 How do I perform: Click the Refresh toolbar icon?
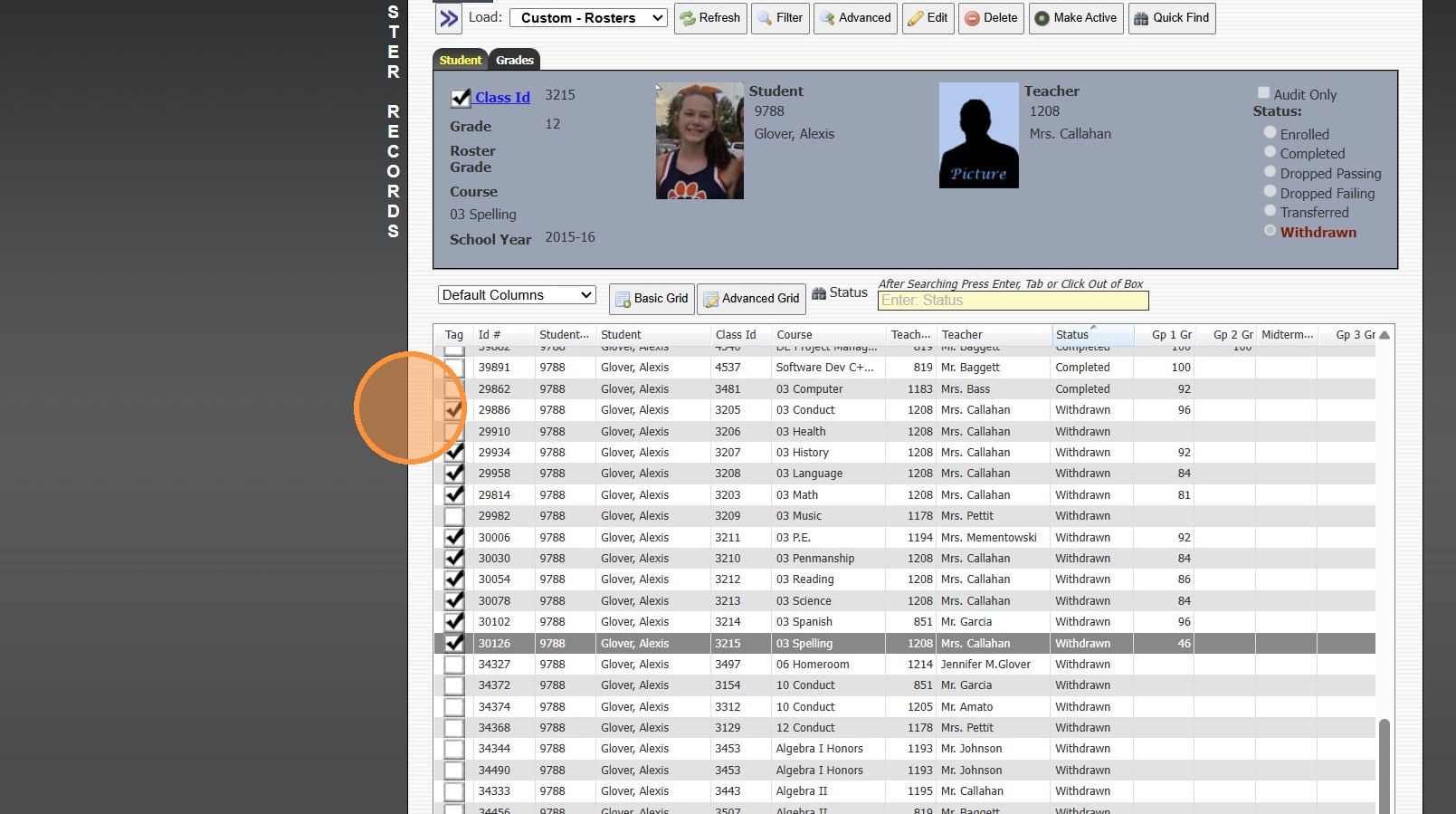(x=689, y=18)
